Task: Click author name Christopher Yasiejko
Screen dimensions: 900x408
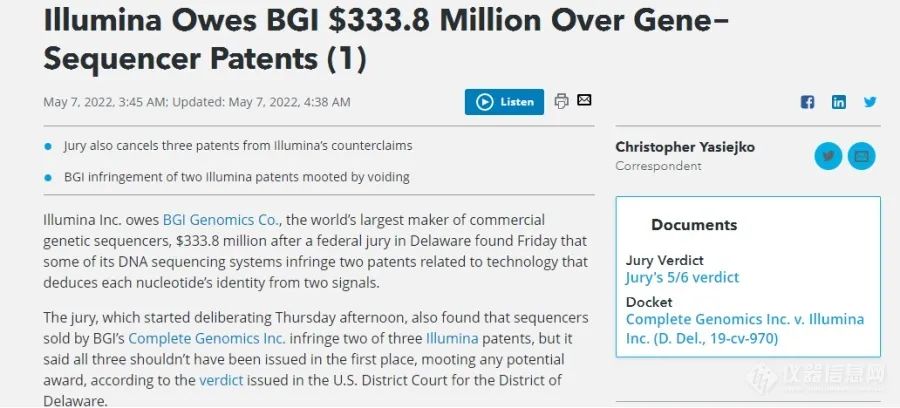Action: pyautogui.click(x=685, y=147)
